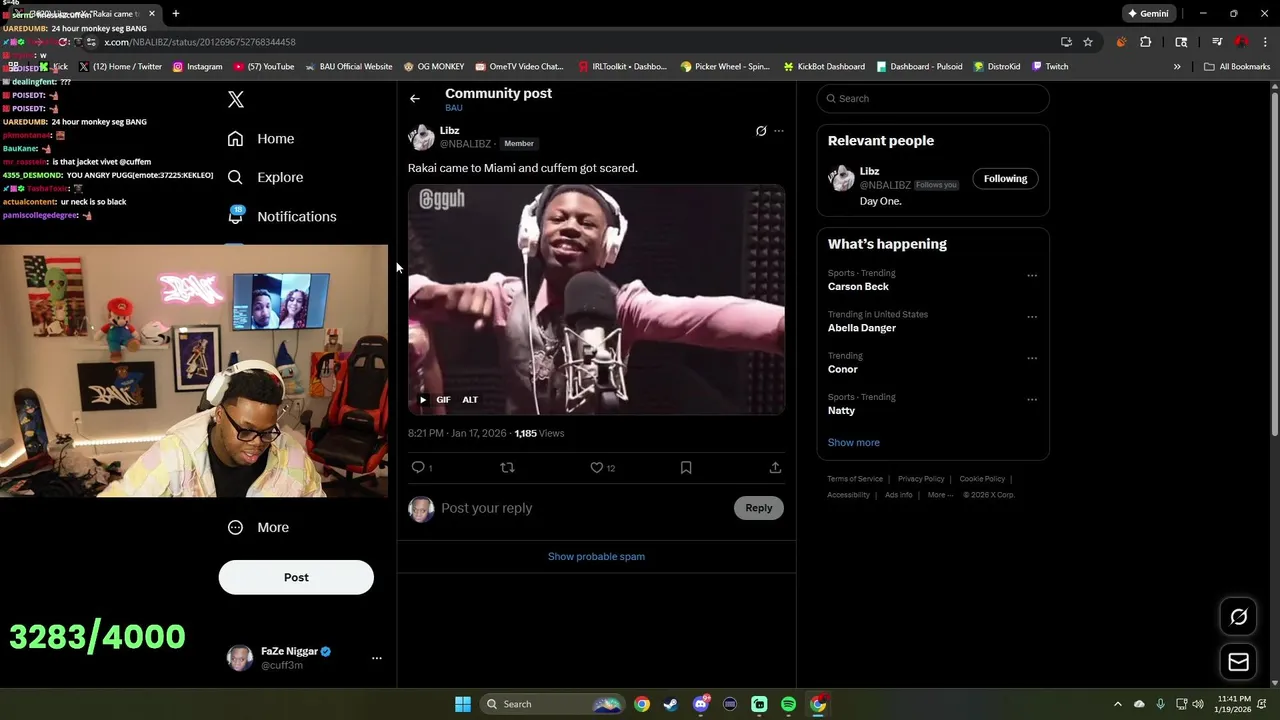Toggle the Following button for Libz
This screenshot has height=720, width=1280.
coord(1005,178)
